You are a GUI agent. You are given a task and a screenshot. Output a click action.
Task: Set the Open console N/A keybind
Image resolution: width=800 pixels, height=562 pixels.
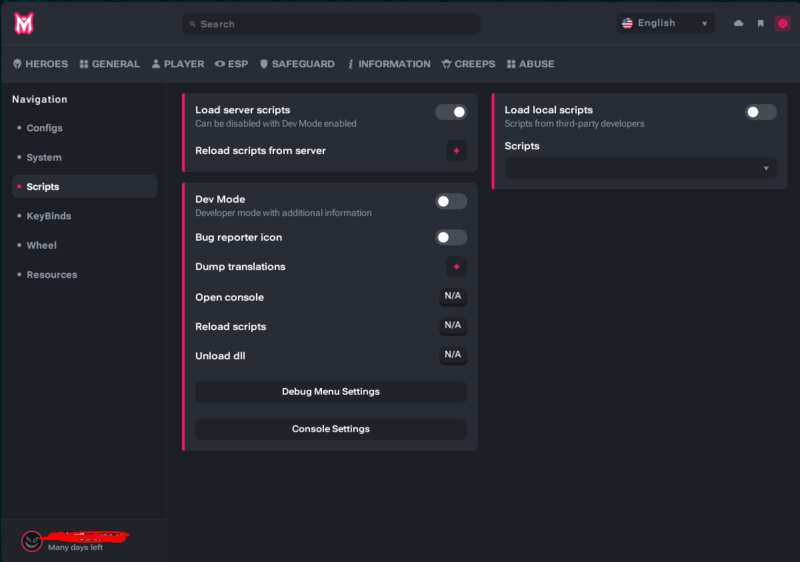coord(453,296)
